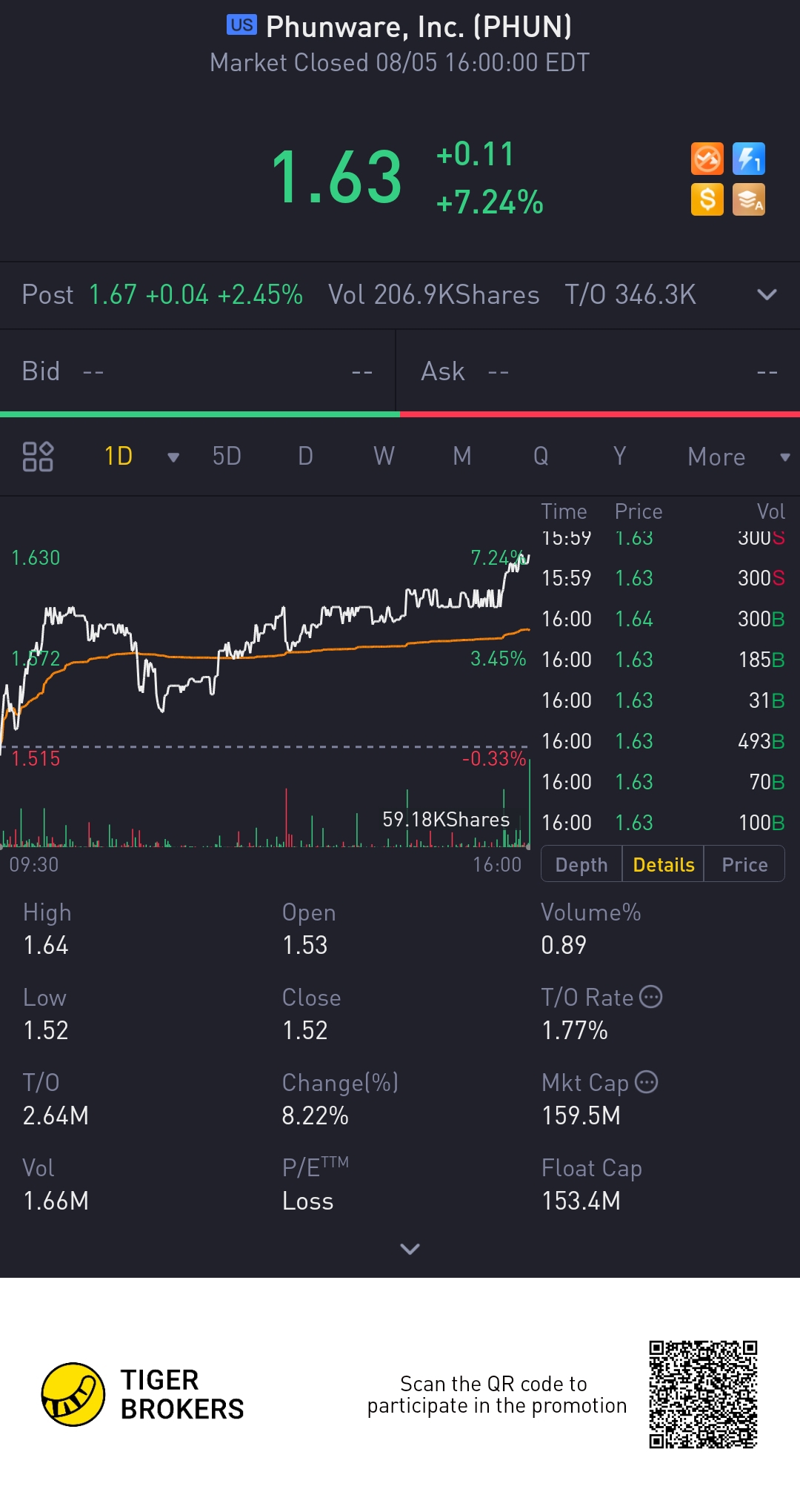Tap the orange chart-disabled badge icon
The image size is (800, 1512).
(707, 159)
